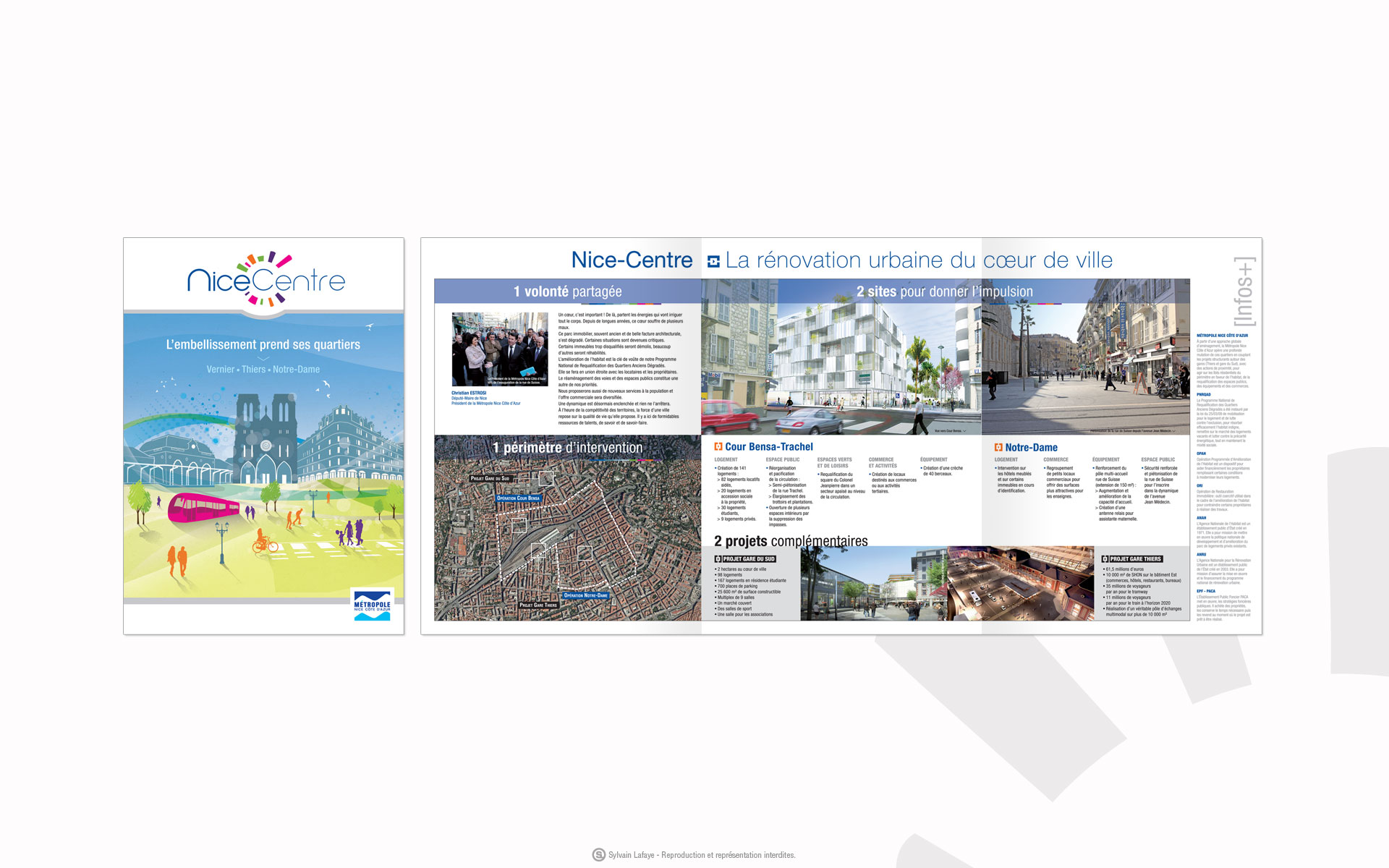Click the blue 'Notre-Dame' section heading text
Image resolution: width=1389 pixels, height=868 pixels.
(x=1031, y=448)
